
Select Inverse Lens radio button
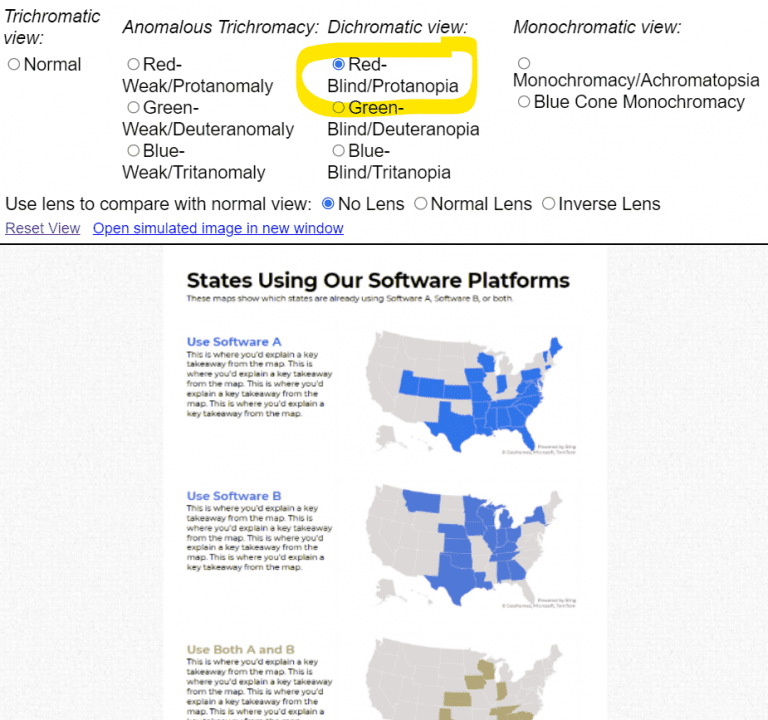[x=549, y=203]
